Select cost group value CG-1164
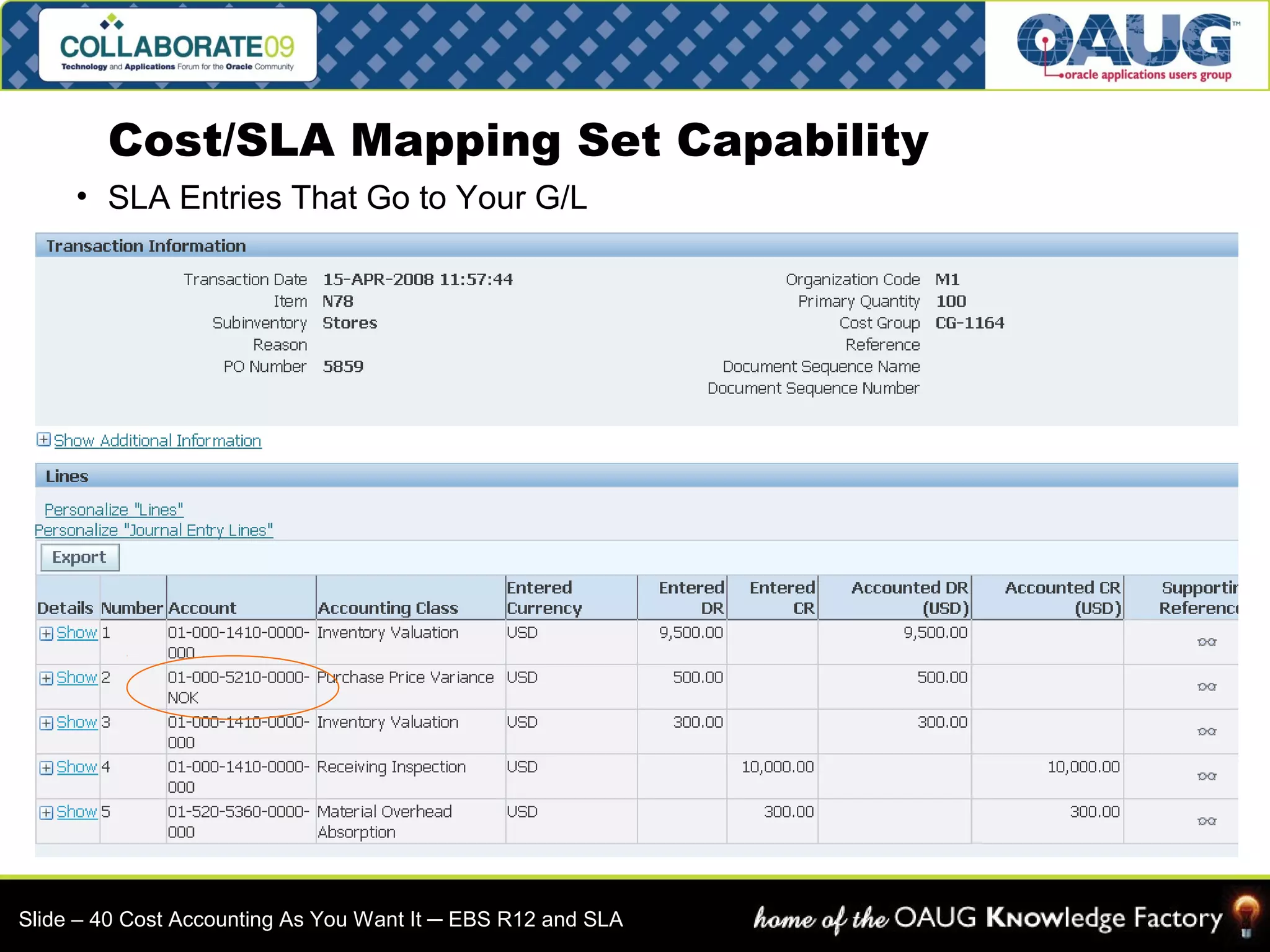The width and height of the screenshot is (1270, 952). (970, 323)
